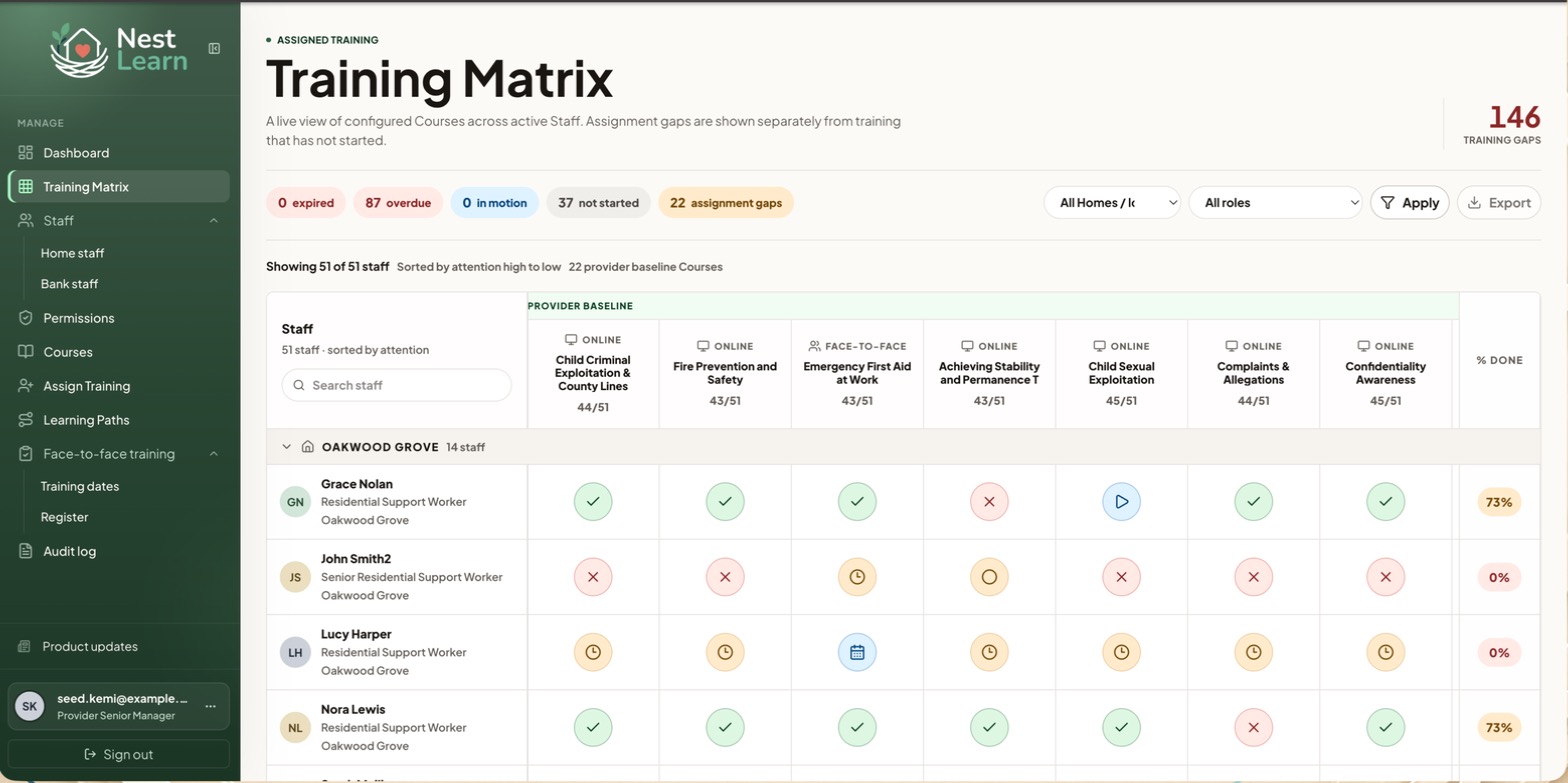Click the Learning Paths icon
The height and width of the screenshot is (783, 1568).
pyautogui.click(x=26, y=420)
